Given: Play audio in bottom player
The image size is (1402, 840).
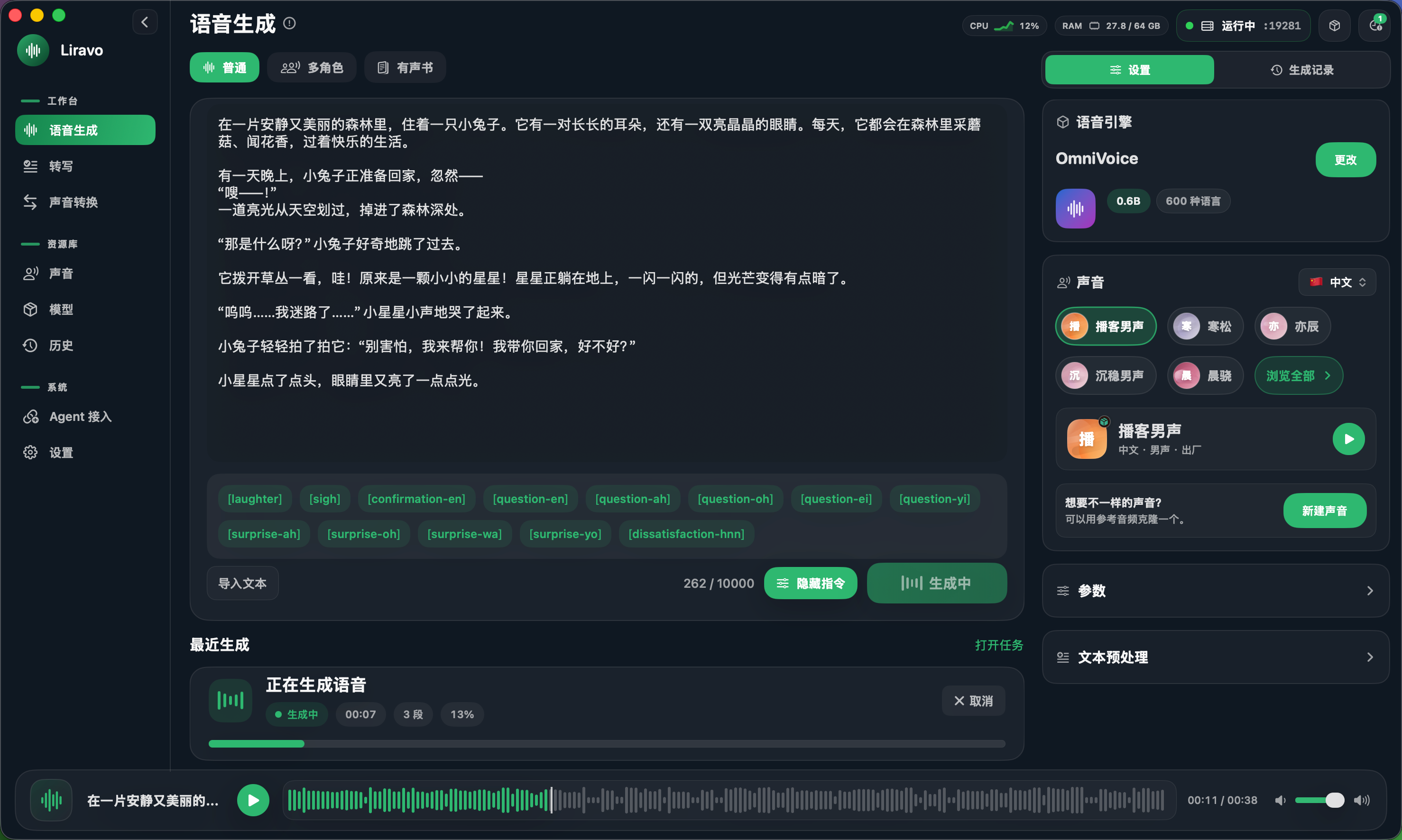Looking at the screenshot, I should tap(253, 800).
